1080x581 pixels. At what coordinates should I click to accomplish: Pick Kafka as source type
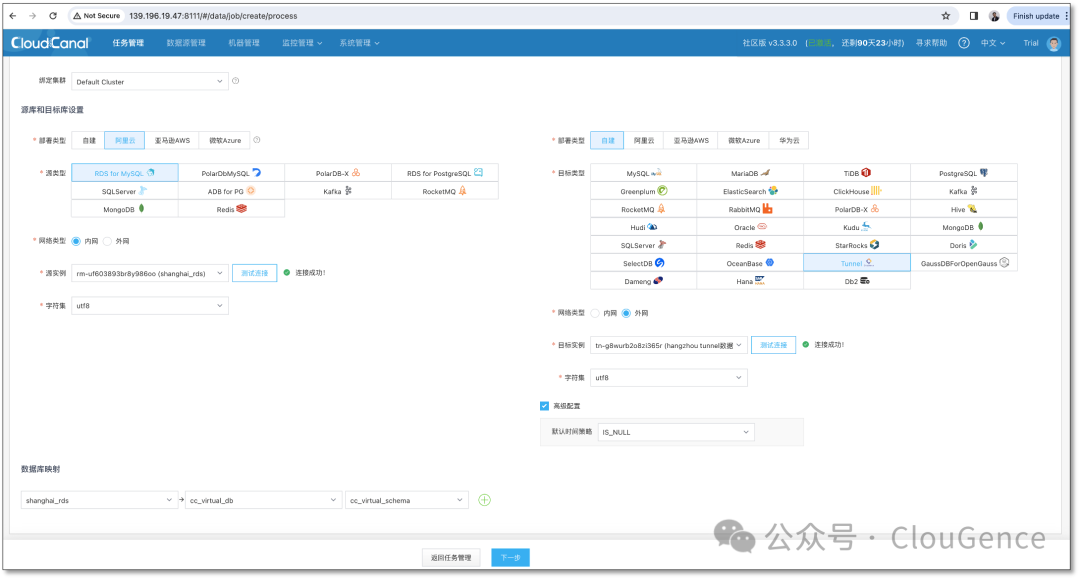click(x=338, y=191)
